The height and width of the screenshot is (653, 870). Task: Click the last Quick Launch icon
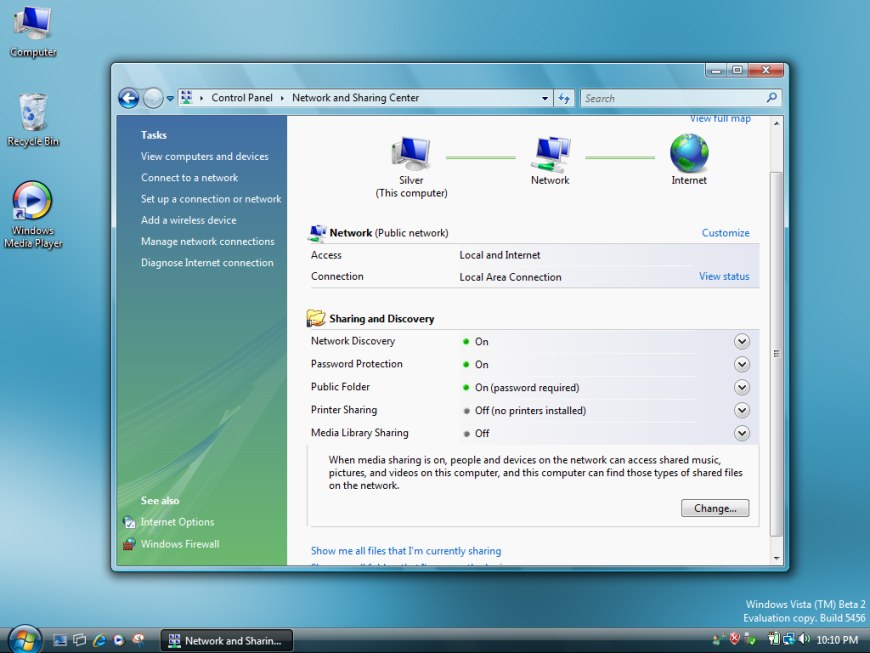pyautogui.click(x=138, y=640)
